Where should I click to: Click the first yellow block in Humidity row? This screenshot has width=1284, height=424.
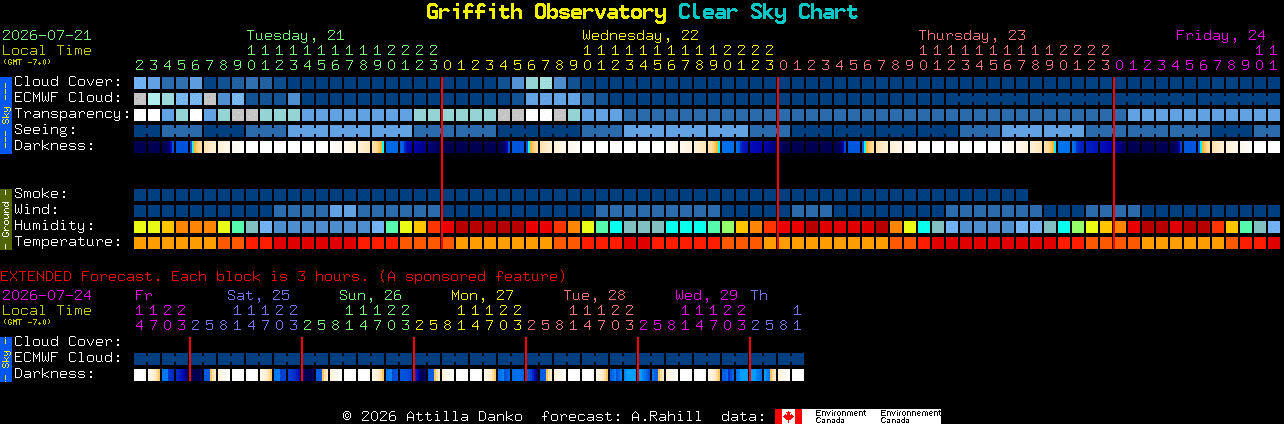tap(140, 227)
